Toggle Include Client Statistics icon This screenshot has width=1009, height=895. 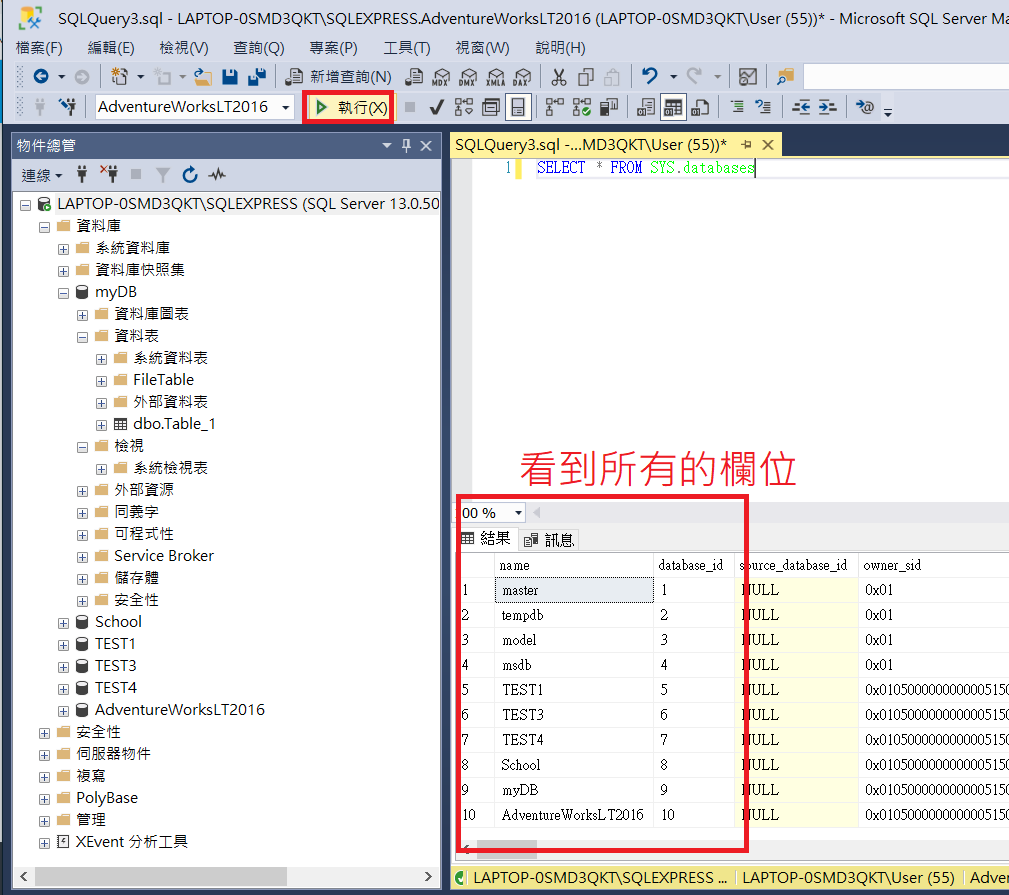click(x=609, y=107)
